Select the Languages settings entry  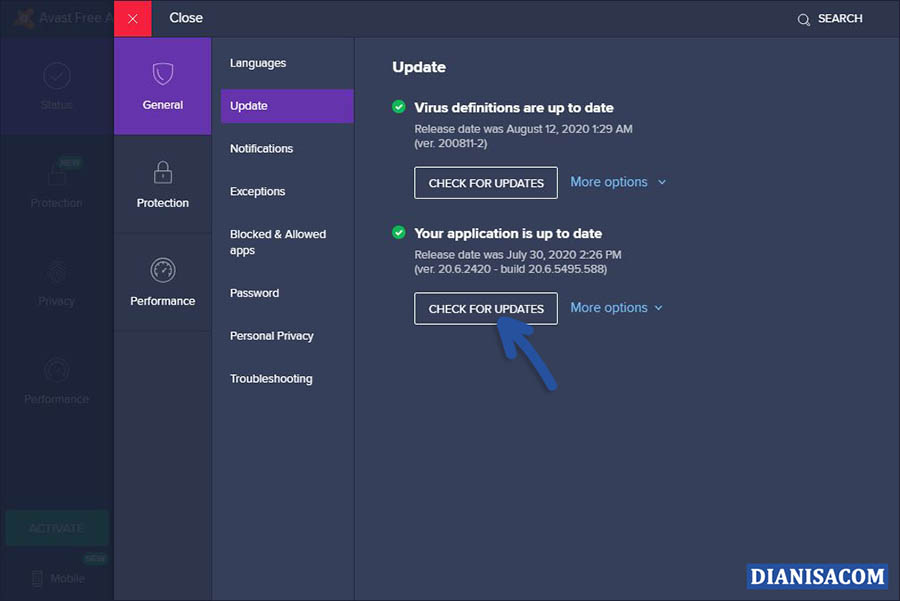[257, 62]
